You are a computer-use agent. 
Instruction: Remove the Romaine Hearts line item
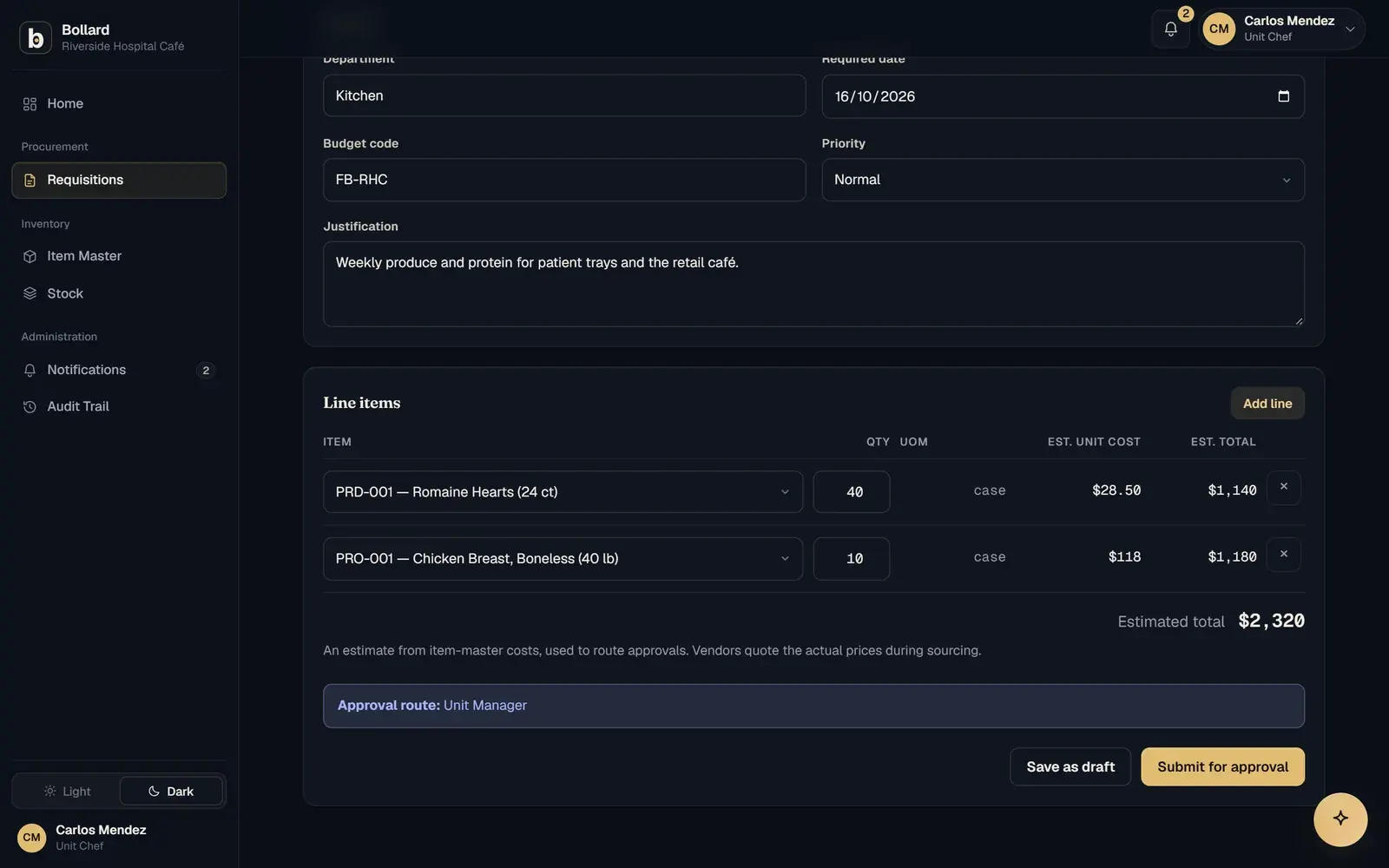click(1284, 487)
